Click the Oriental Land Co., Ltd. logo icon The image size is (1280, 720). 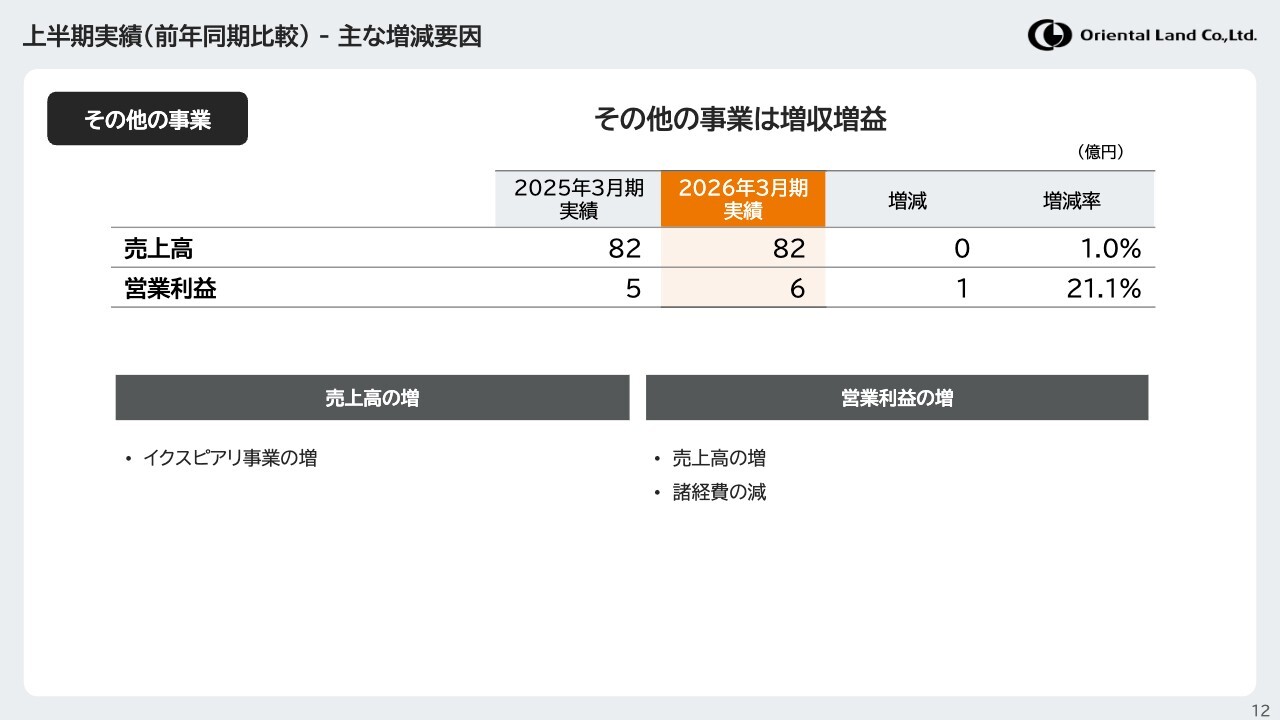pos(1049,35)
